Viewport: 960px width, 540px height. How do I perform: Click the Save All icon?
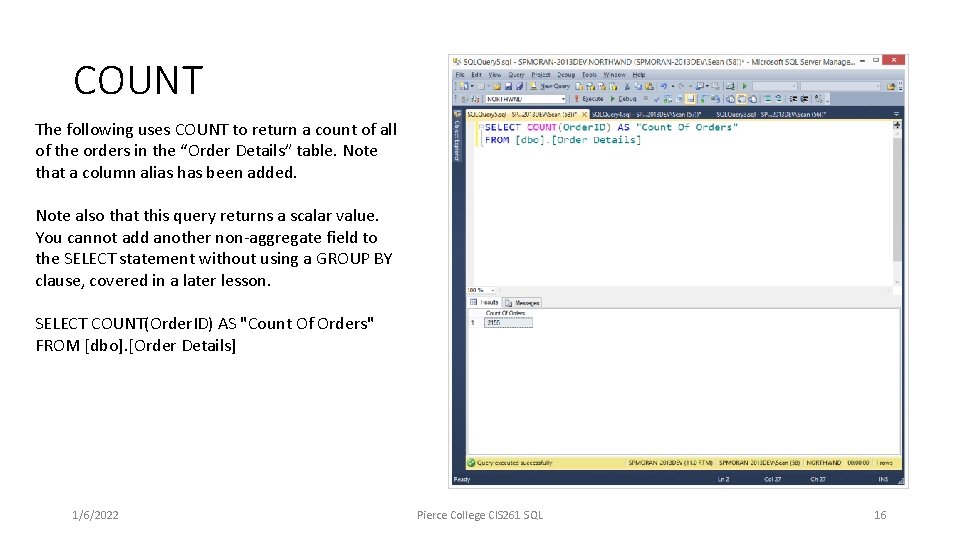(x=519, y=86)
